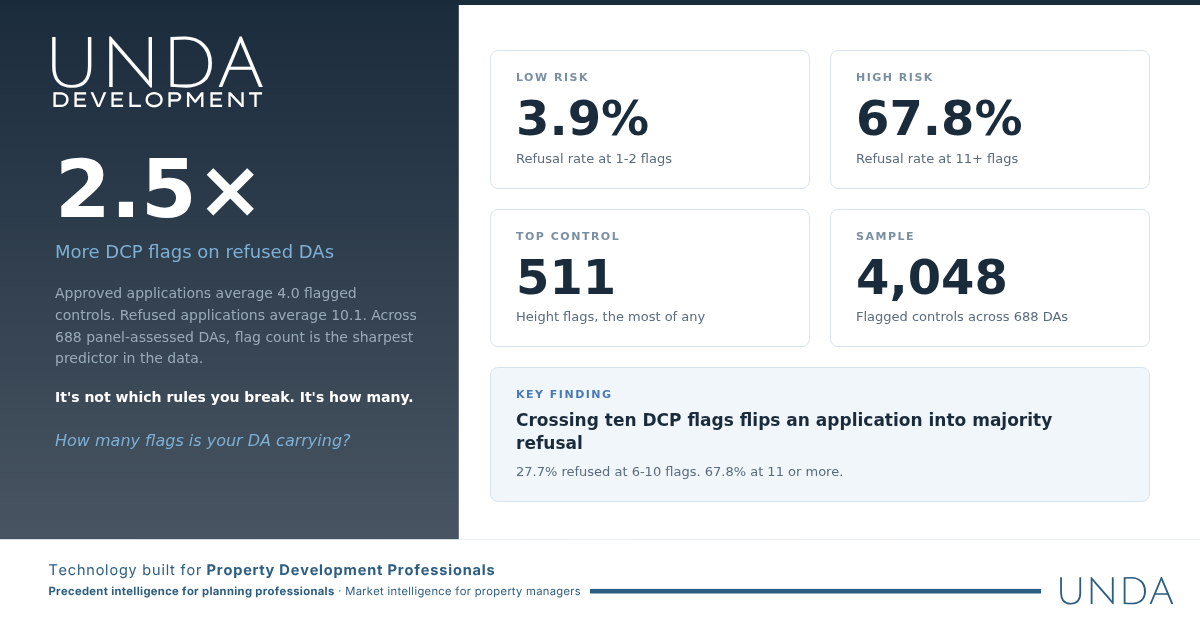Click 'Precedent intelligence for planning professionals' text
The height and width of the screenshot is (627, 1200).
[x=191, y=591]
